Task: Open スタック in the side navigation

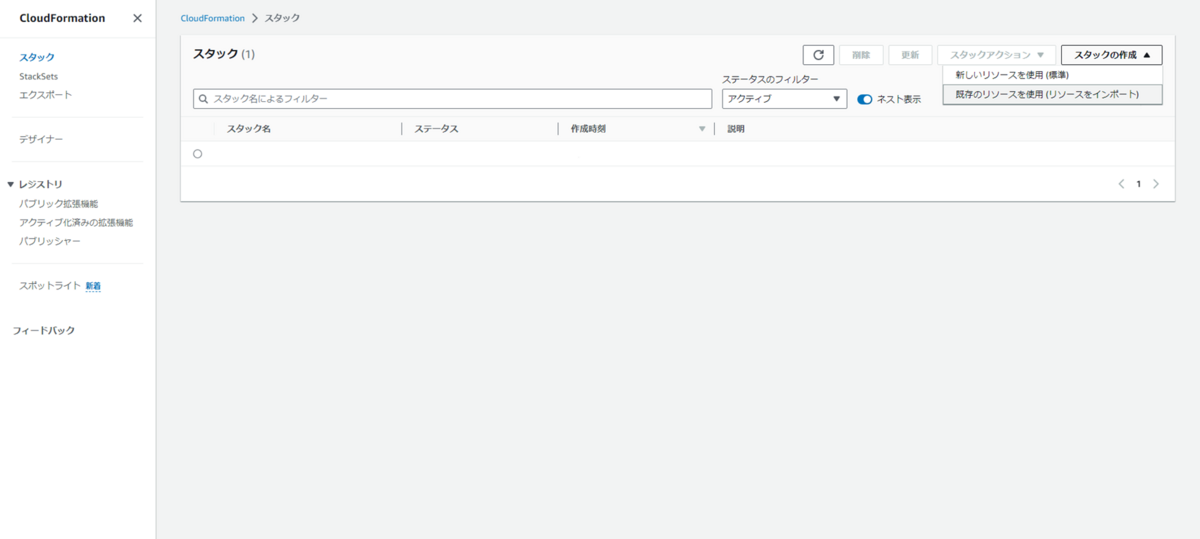Action: 37,57
